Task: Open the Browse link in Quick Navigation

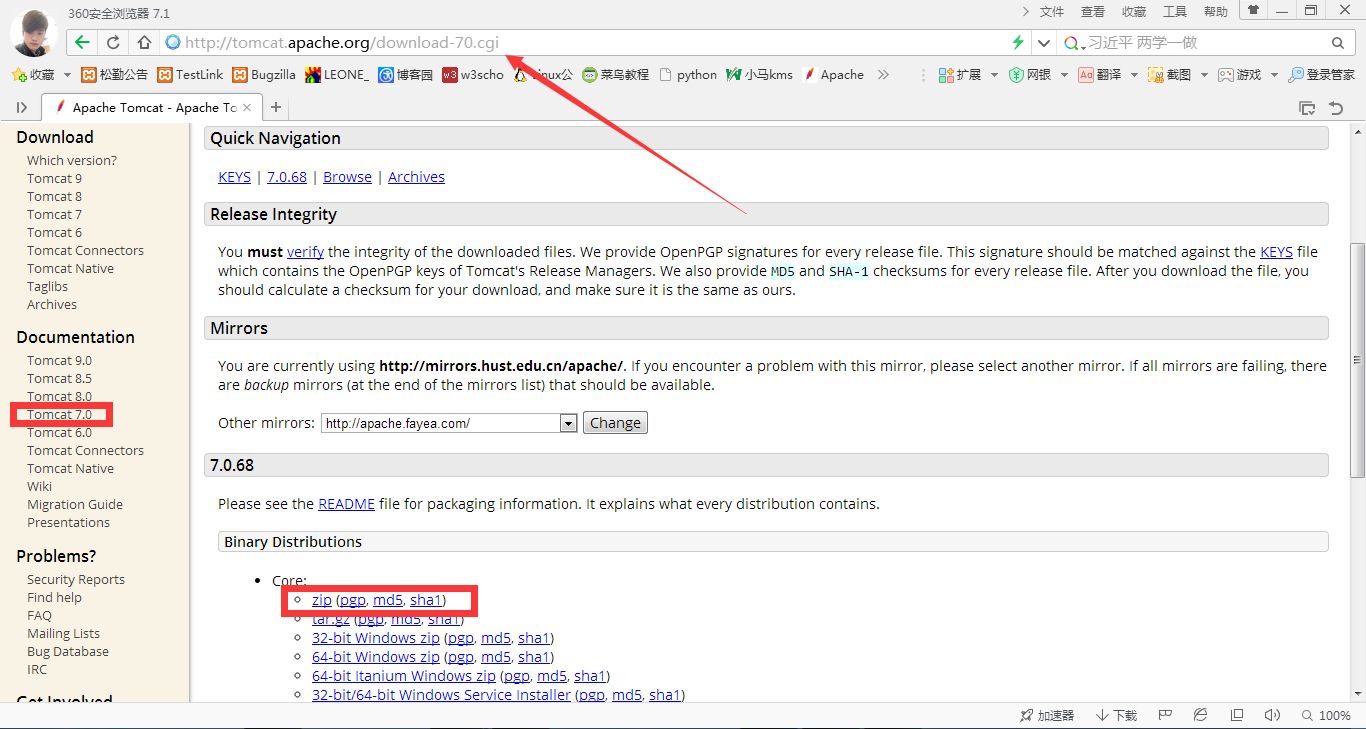Action: (347, 177)
